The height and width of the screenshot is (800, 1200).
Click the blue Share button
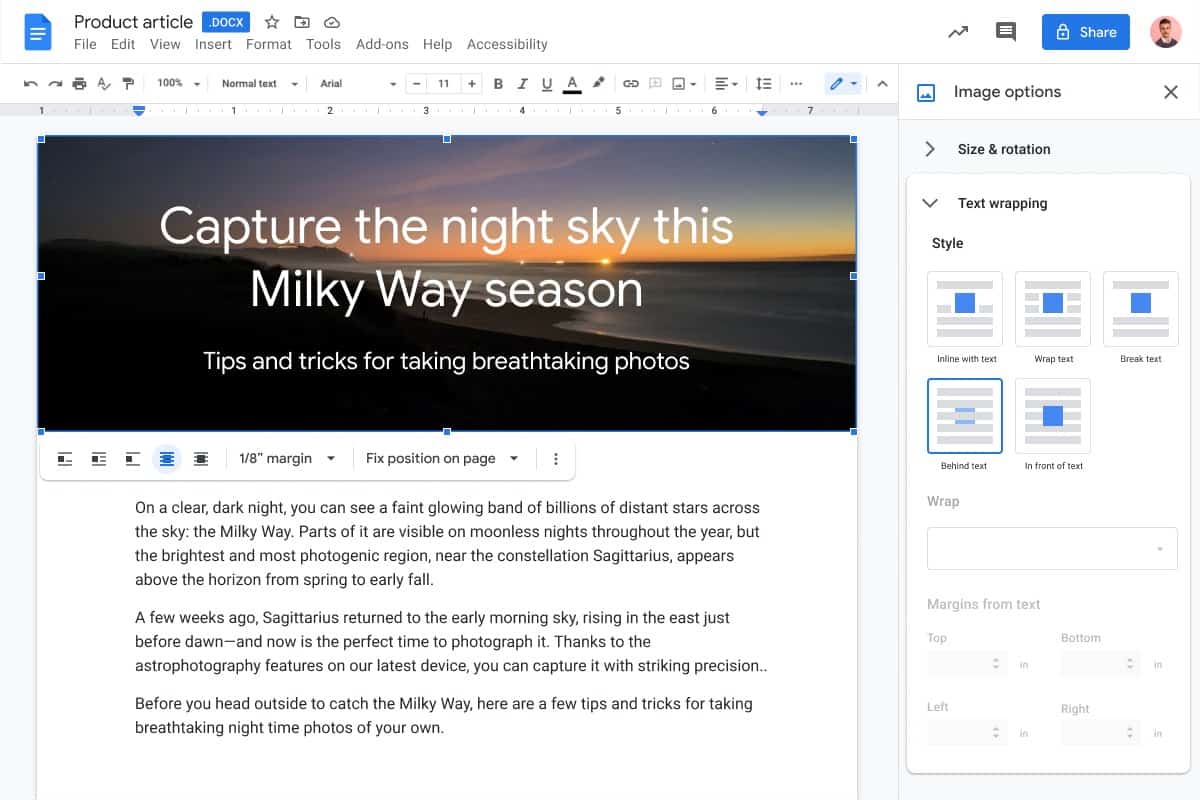[x=1085, y=32]
